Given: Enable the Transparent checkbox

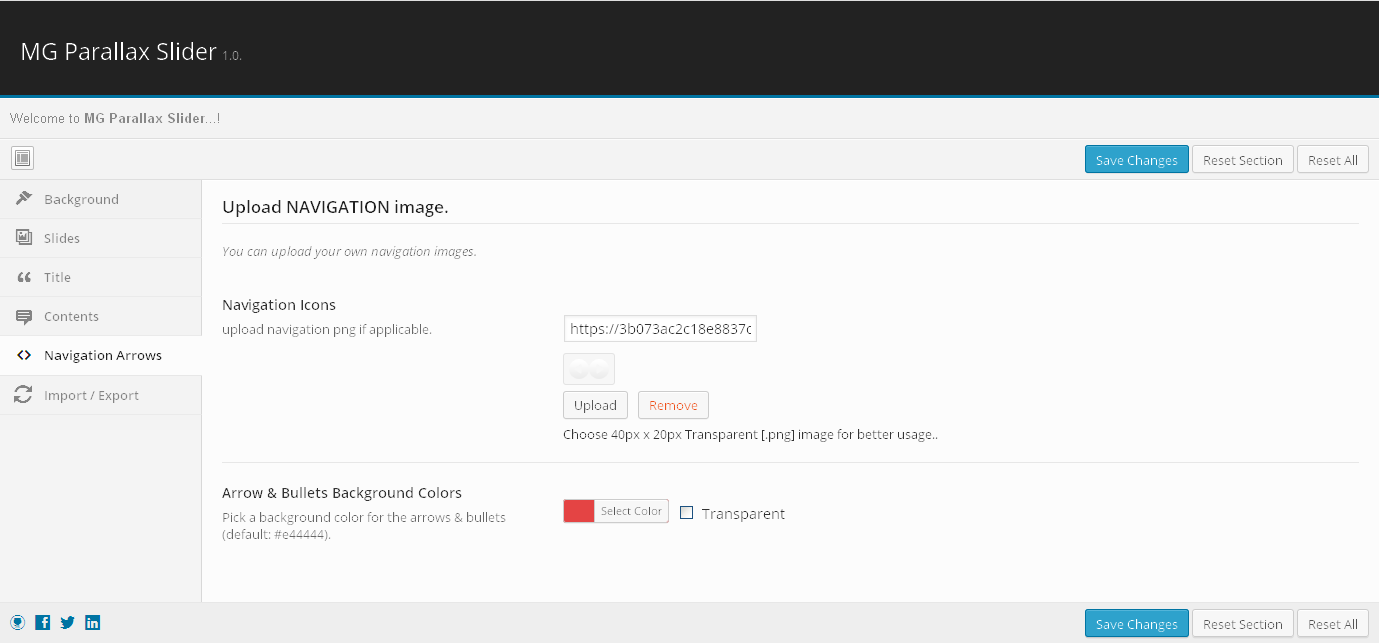Looking at the screenshot, I should (x=687, y=513).
